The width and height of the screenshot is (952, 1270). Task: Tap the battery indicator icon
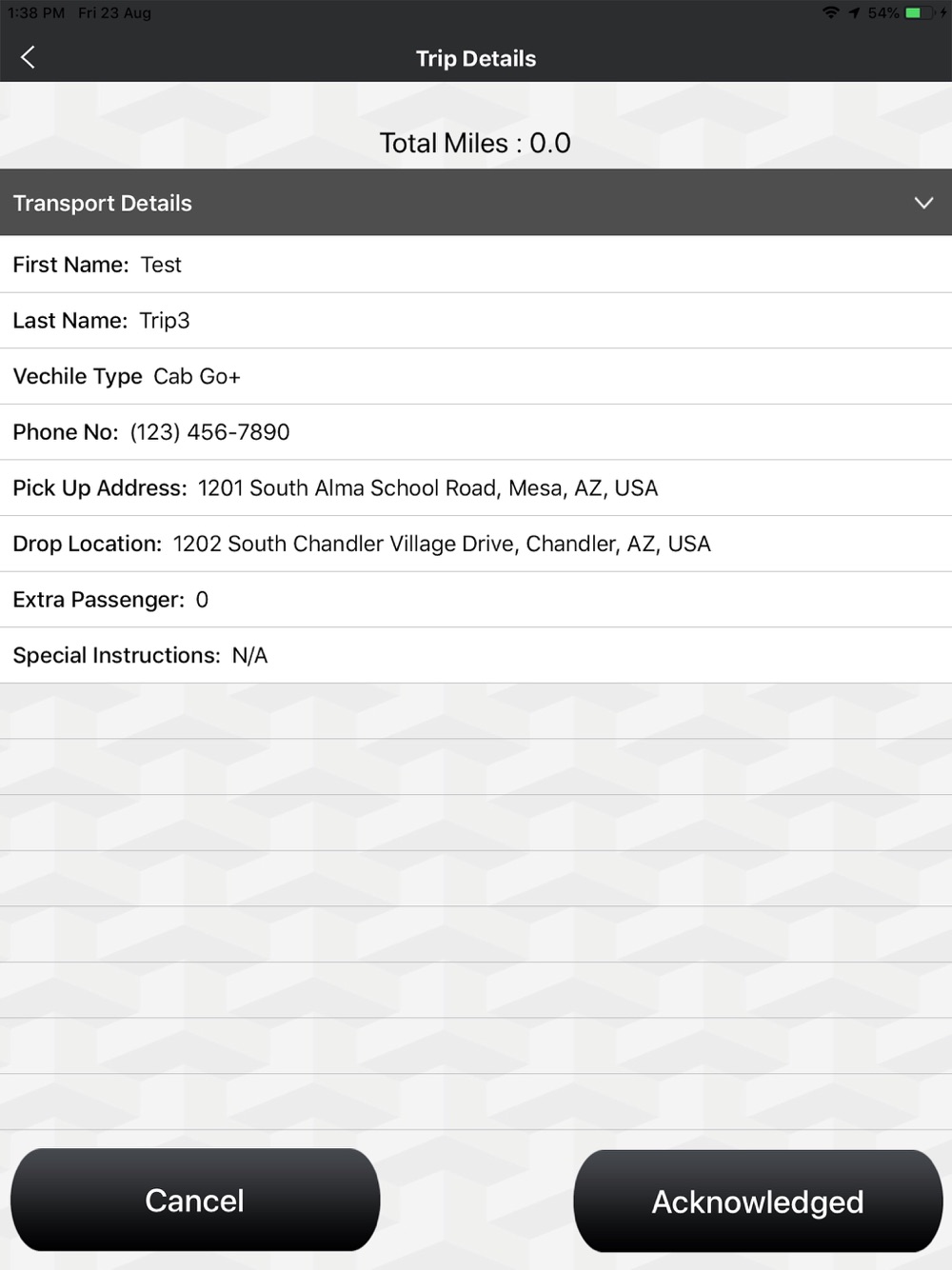pos(919,12)
